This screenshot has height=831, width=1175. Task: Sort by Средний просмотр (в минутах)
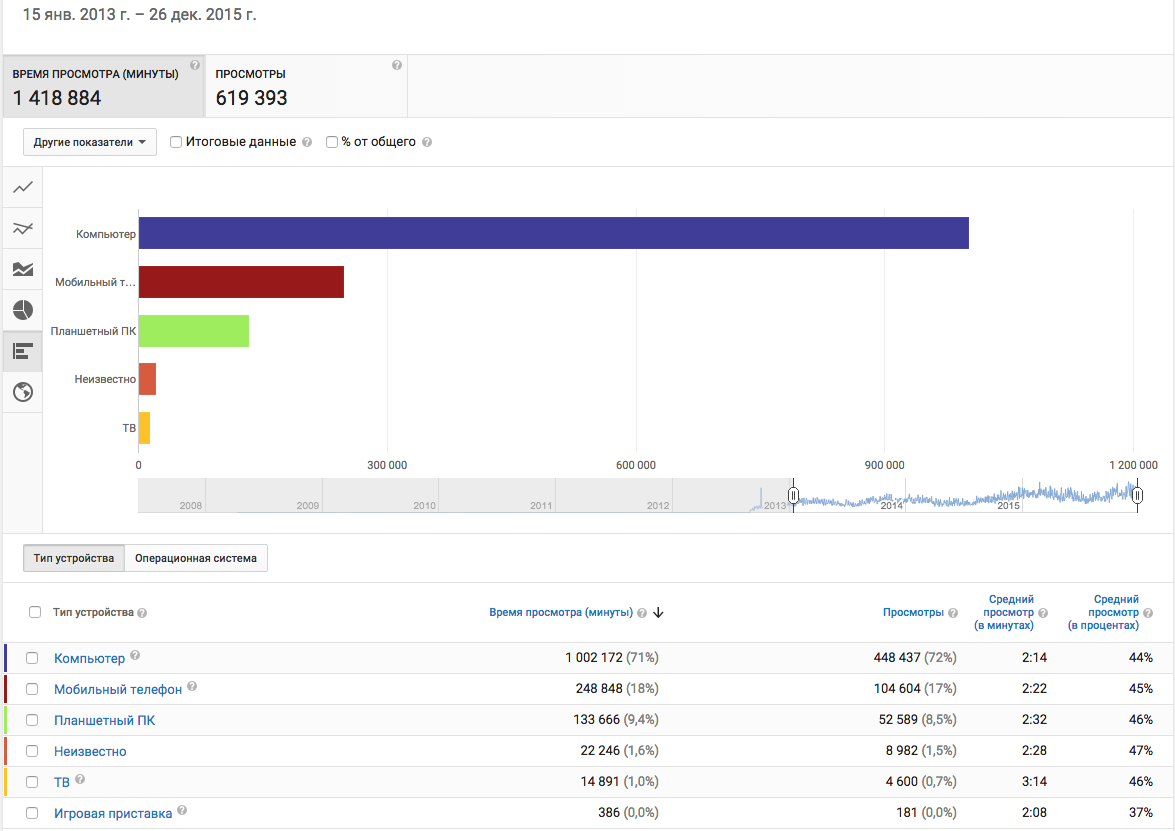coord(1004,612)
